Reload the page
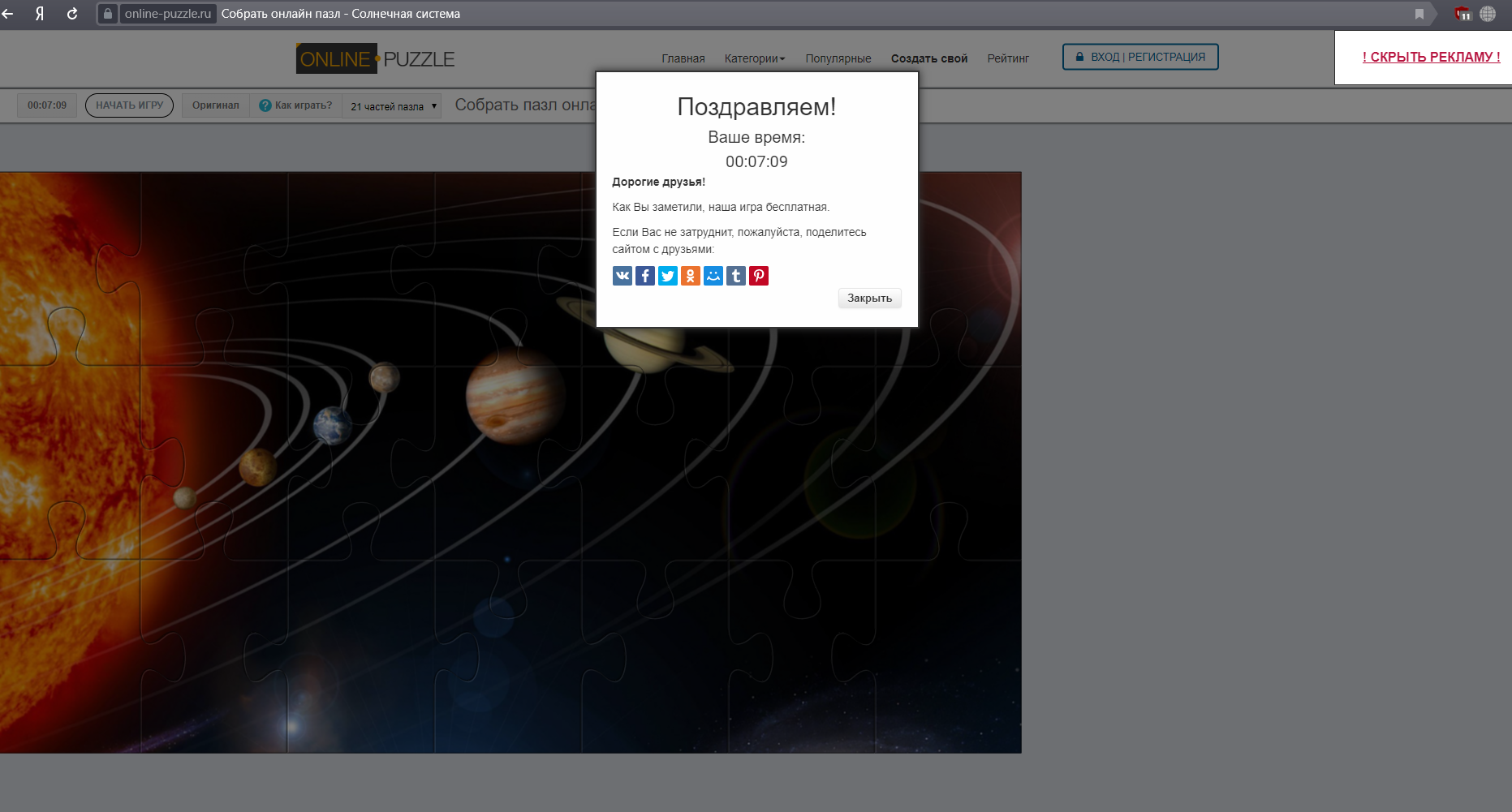 click(x=72, y=14)
